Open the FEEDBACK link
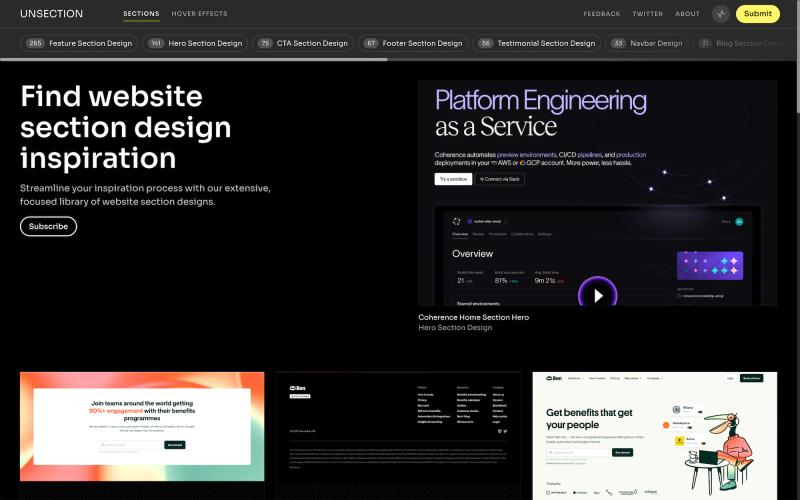 602,14
